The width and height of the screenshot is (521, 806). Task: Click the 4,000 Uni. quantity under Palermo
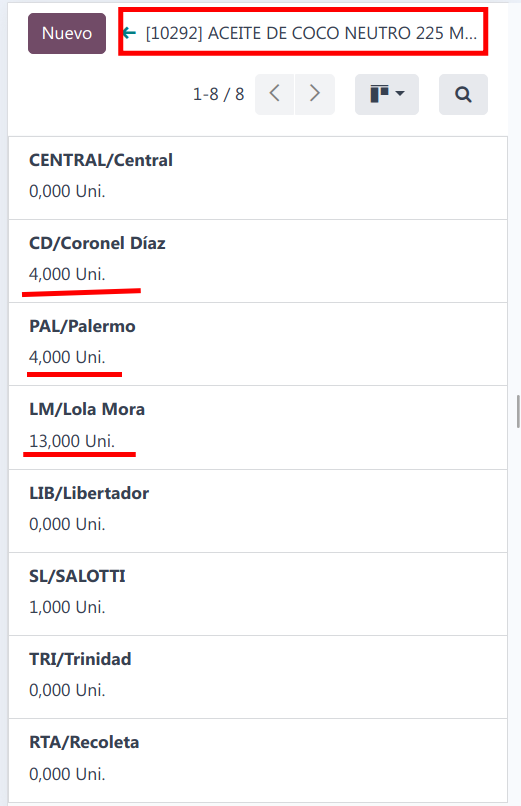coord(67,357)
